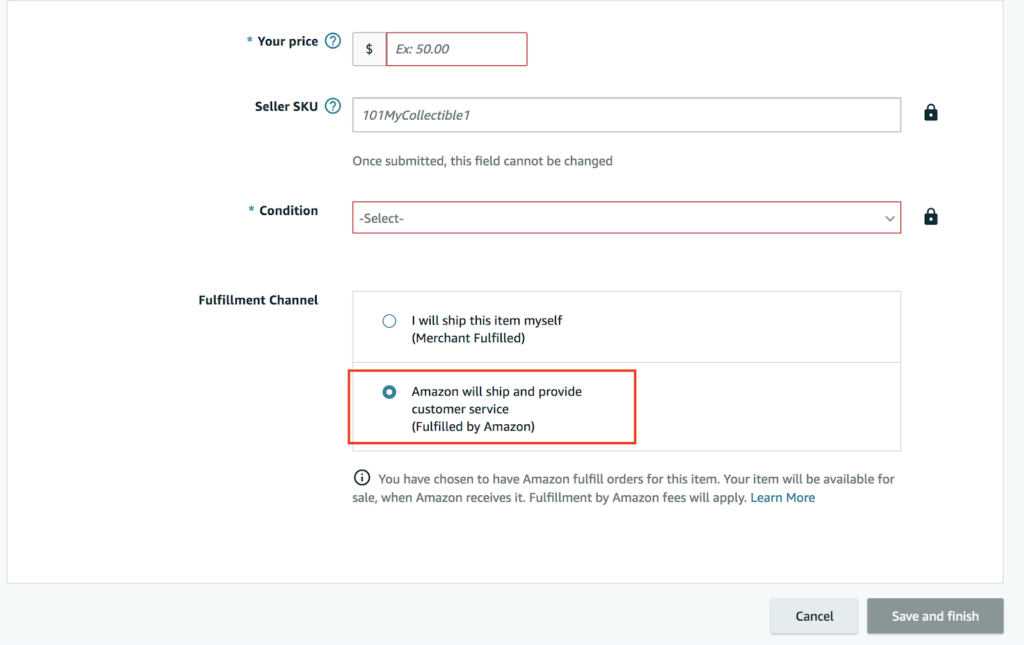Click the Condition field label
Image resolution: width=1024 pixels, height=645 pixels.
(288, 211)
